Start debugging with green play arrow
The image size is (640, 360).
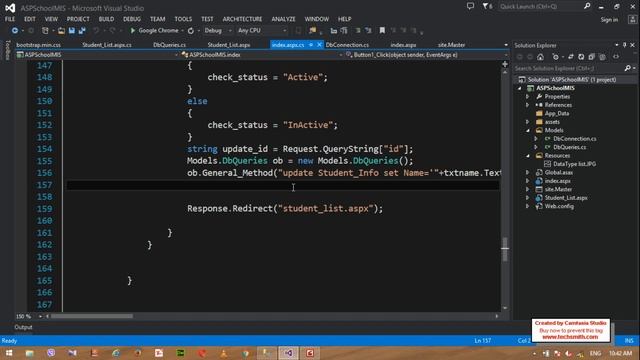(x=132, y=31)
